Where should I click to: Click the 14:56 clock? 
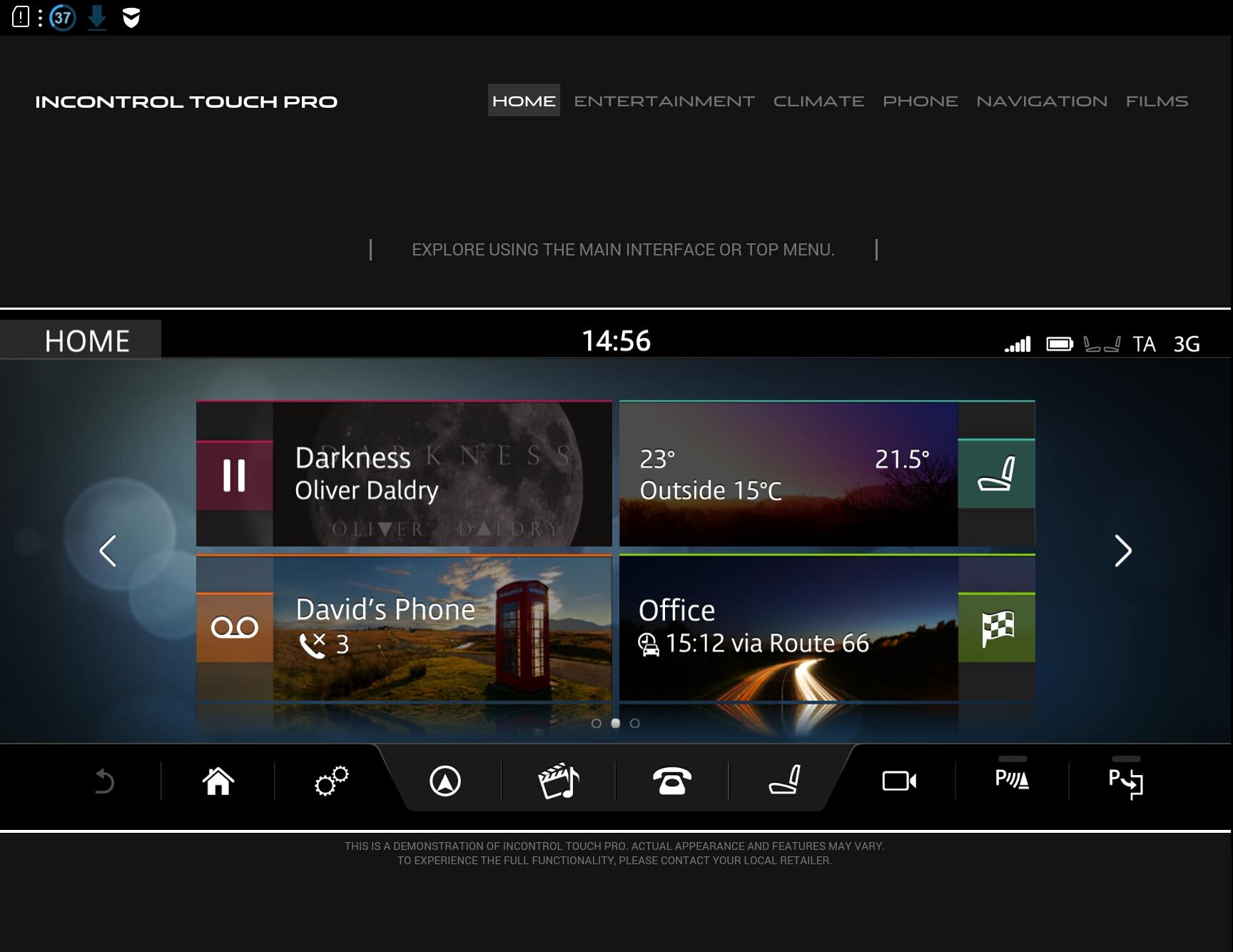point(616,340)
